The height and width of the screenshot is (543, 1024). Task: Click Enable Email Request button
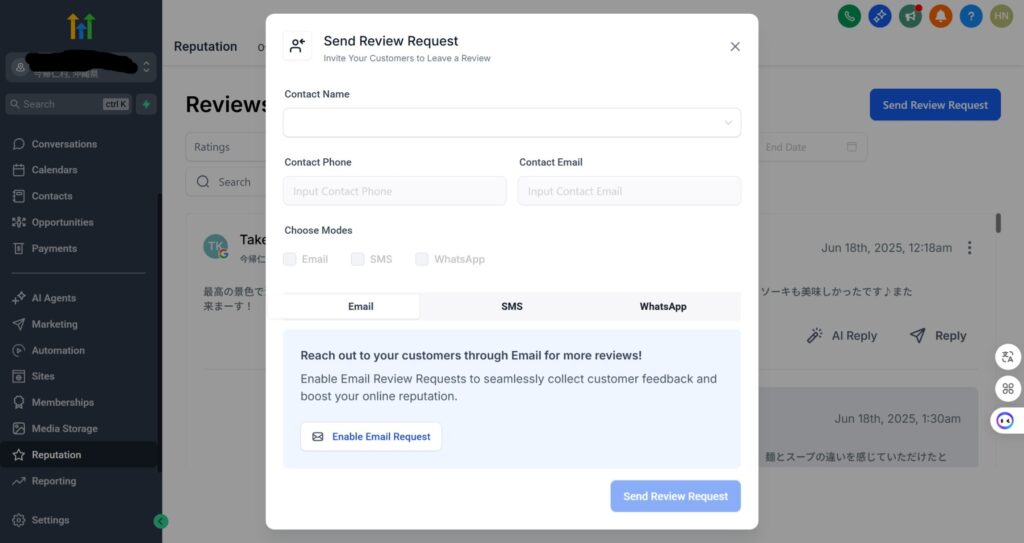pos(371,436)
